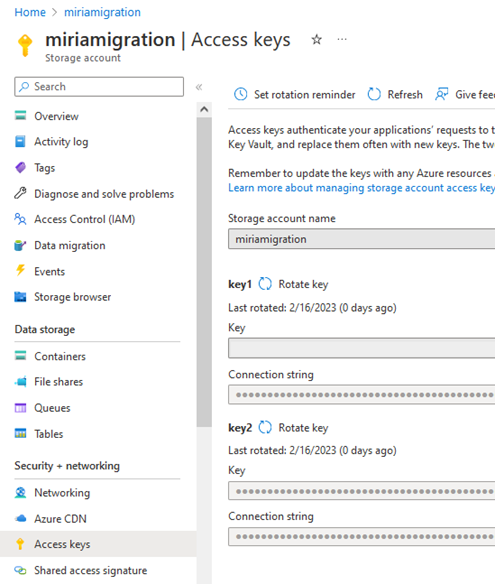The image size is (495, 584).
Task: Open File shares
Action: (58, 382)
